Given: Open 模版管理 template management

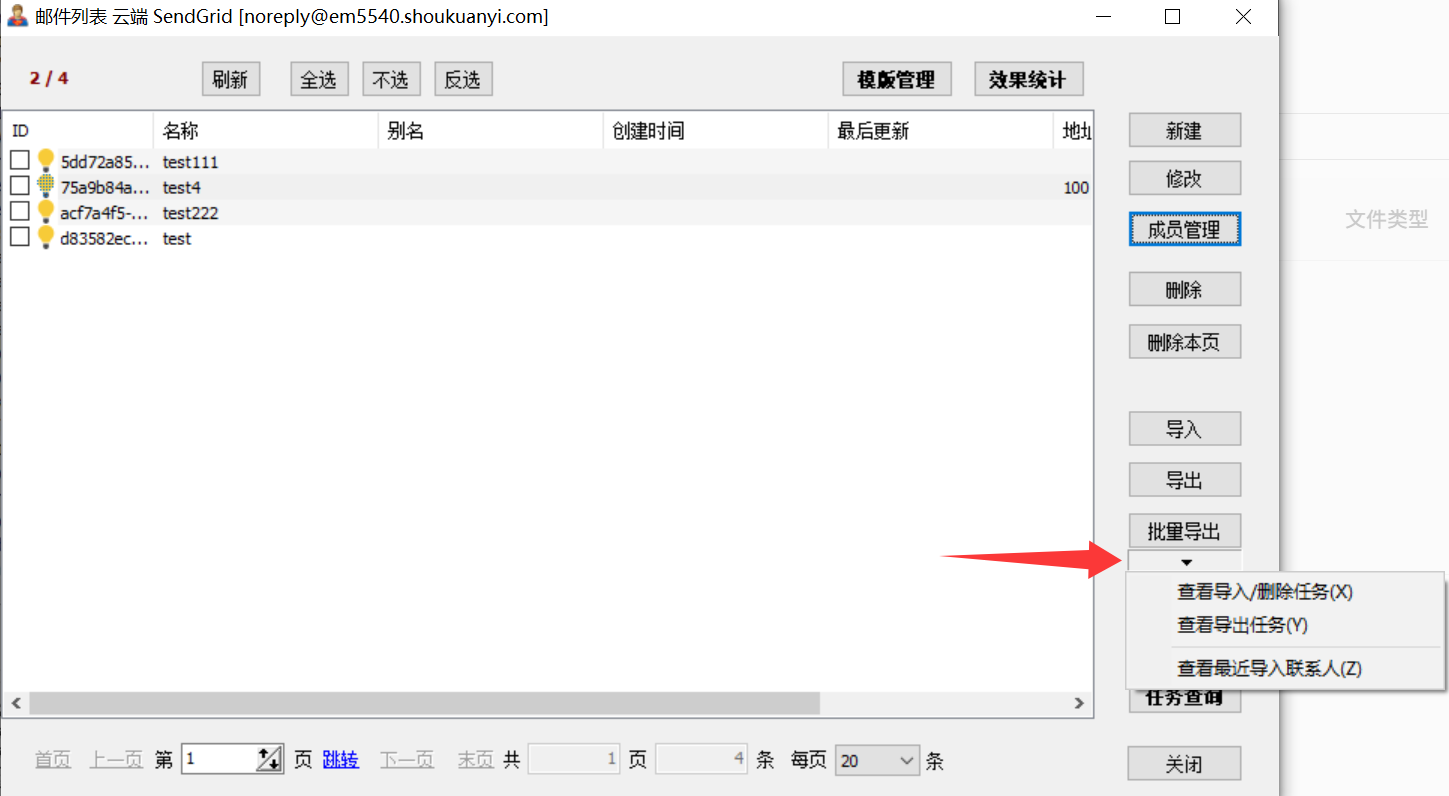Looking at the screenshot, I should click(896, 80).
